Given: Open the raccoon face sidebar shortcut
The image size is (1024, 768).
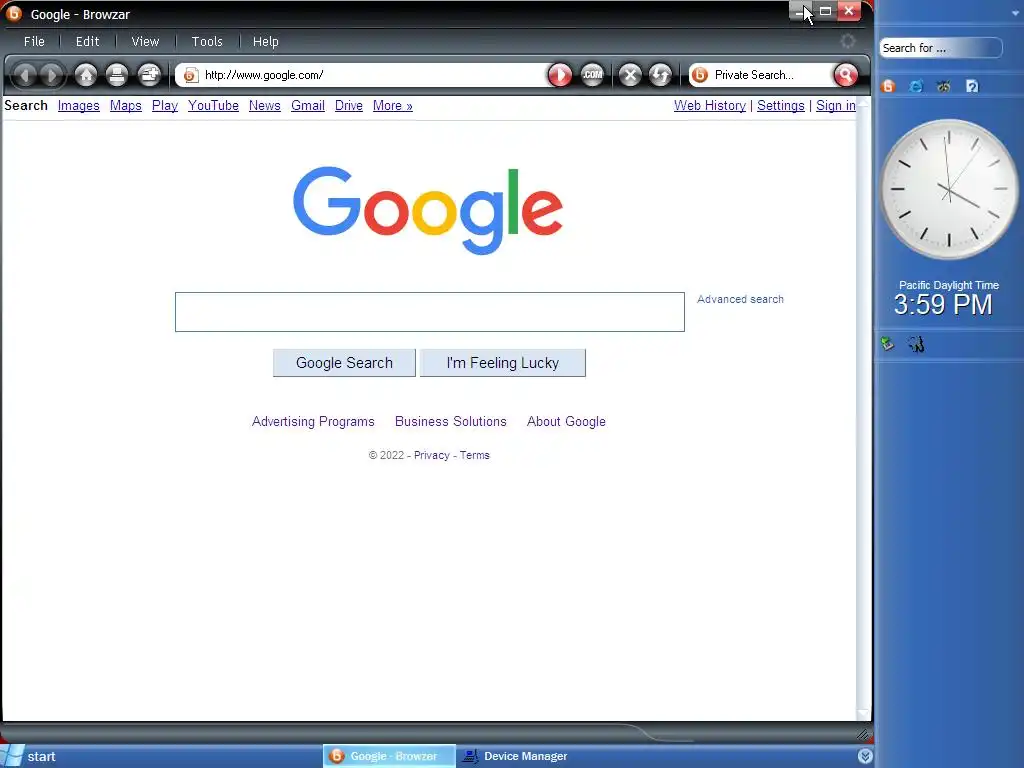Looking at the screenshot, I should pyautogui.click(x=944, y=86).
